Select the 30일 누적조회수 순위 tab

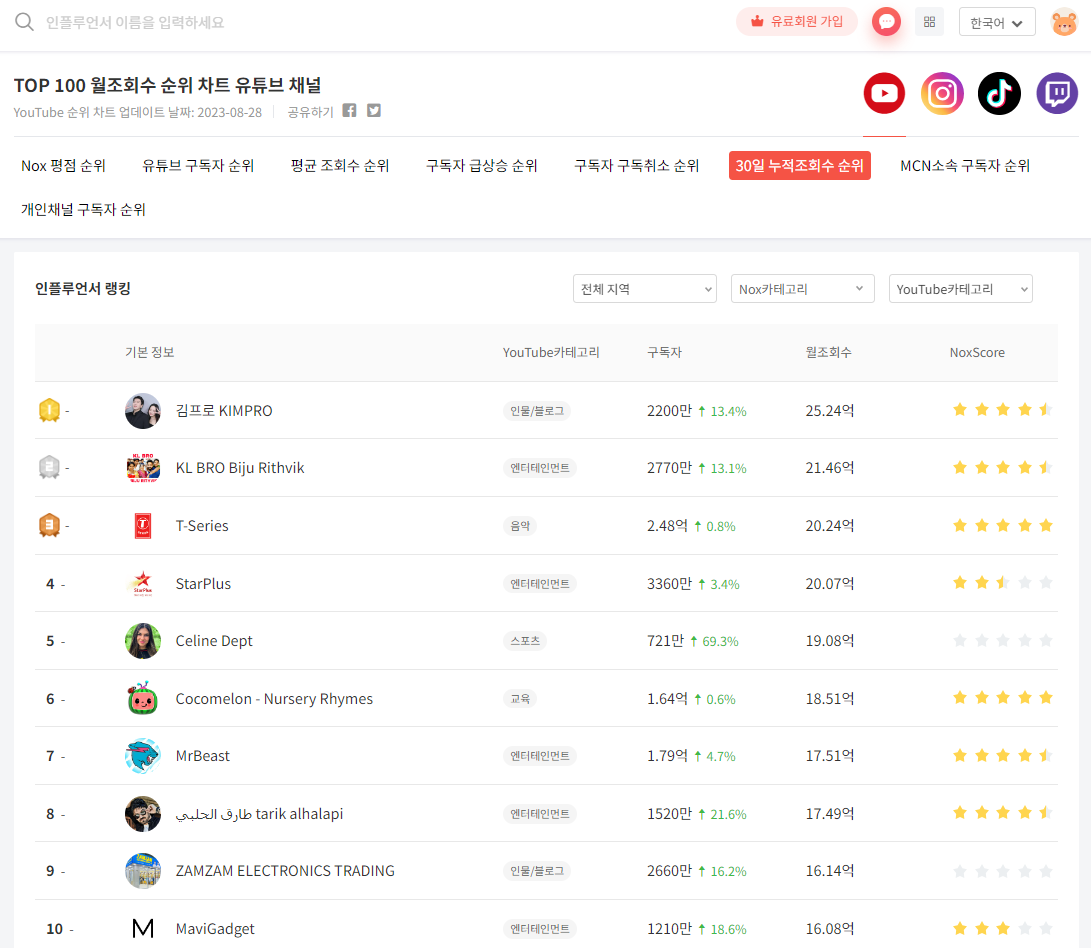[x=799, y=166]
